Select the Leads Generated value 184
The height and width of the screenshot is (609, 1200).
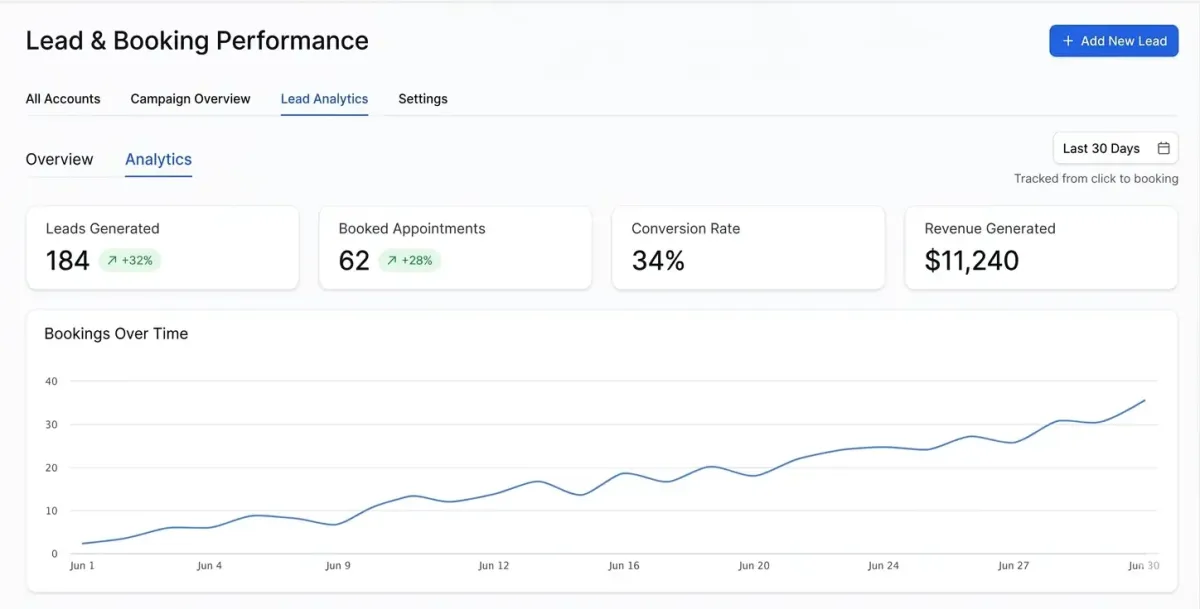coord(68,261)
